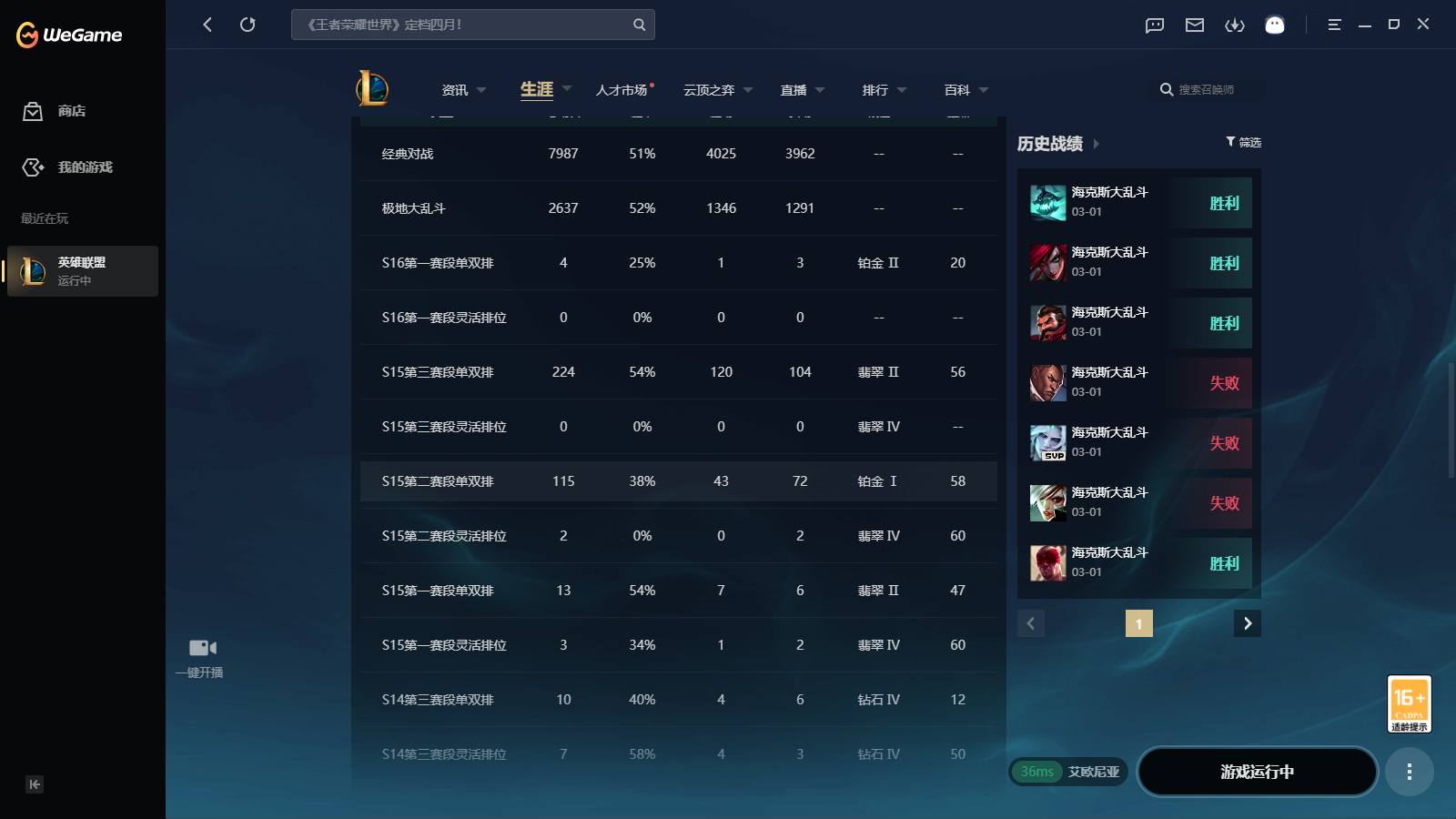1456x819 pixels.
Task: Click the WeGame logo
Action: pyautogui.click(x=69, y=35)
